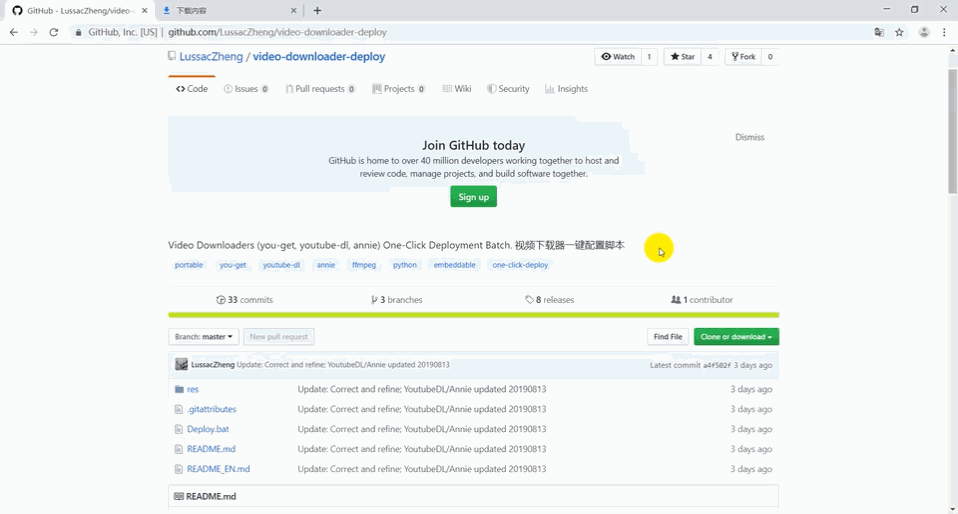Image resolution: width=958 pixels, height=514 pixels.
Task: View the stargazers count 4
Action: (x=710, y=57)
